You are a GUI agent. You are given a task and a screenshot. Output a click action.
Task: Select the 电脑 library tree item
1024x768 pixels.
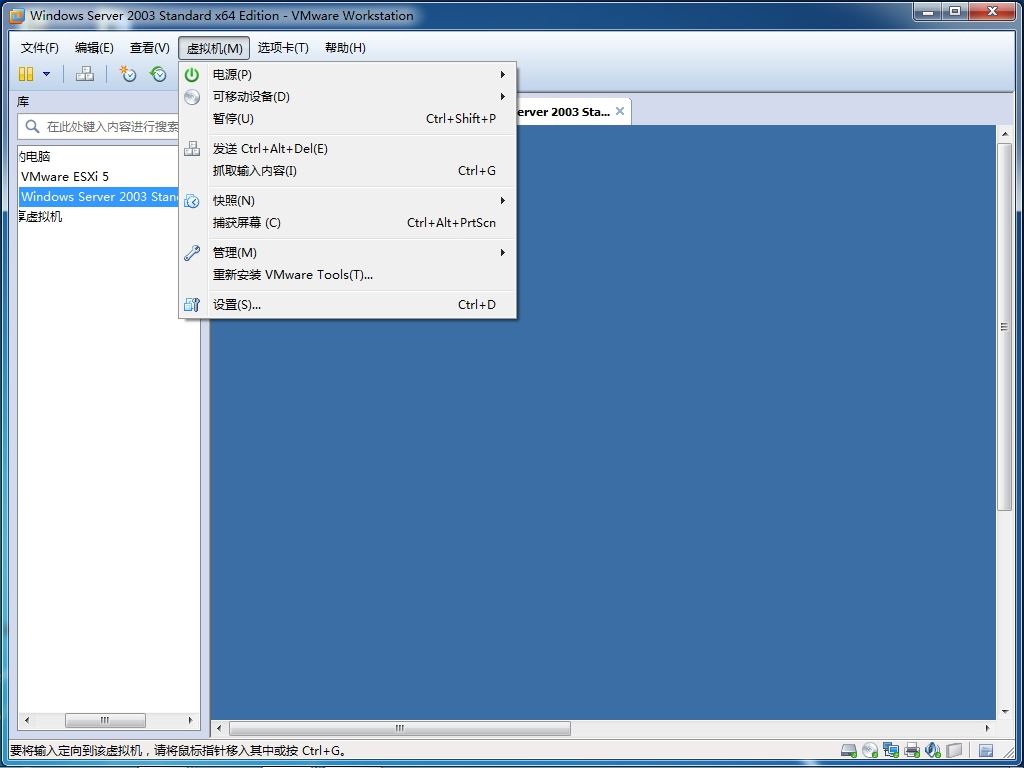(x=34, y=156)
